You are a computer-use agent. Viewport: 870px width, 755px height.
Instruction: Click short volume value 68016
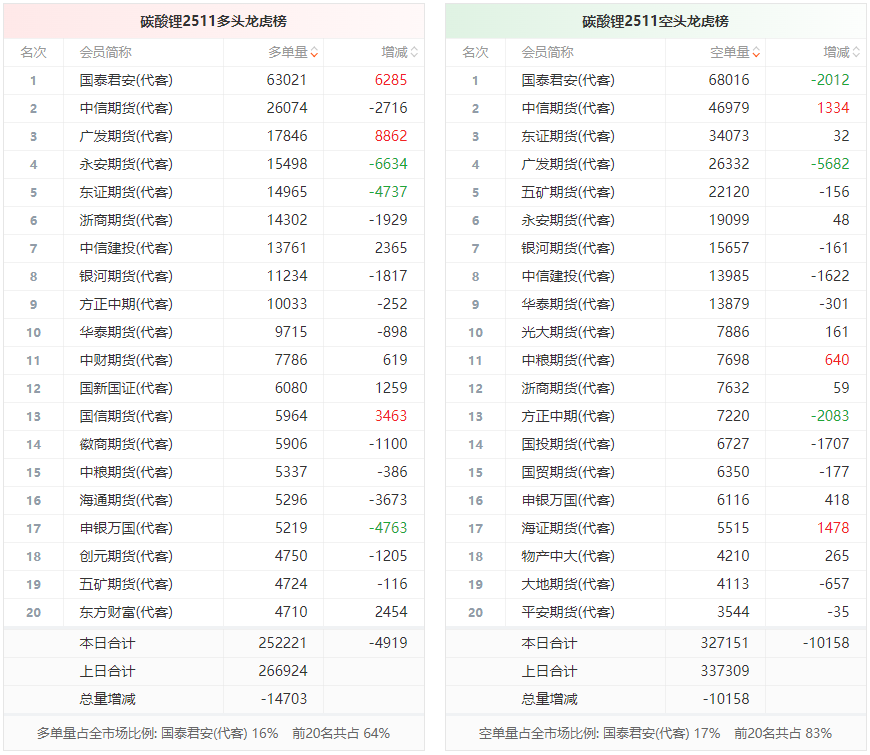click(x=729, y=80)
